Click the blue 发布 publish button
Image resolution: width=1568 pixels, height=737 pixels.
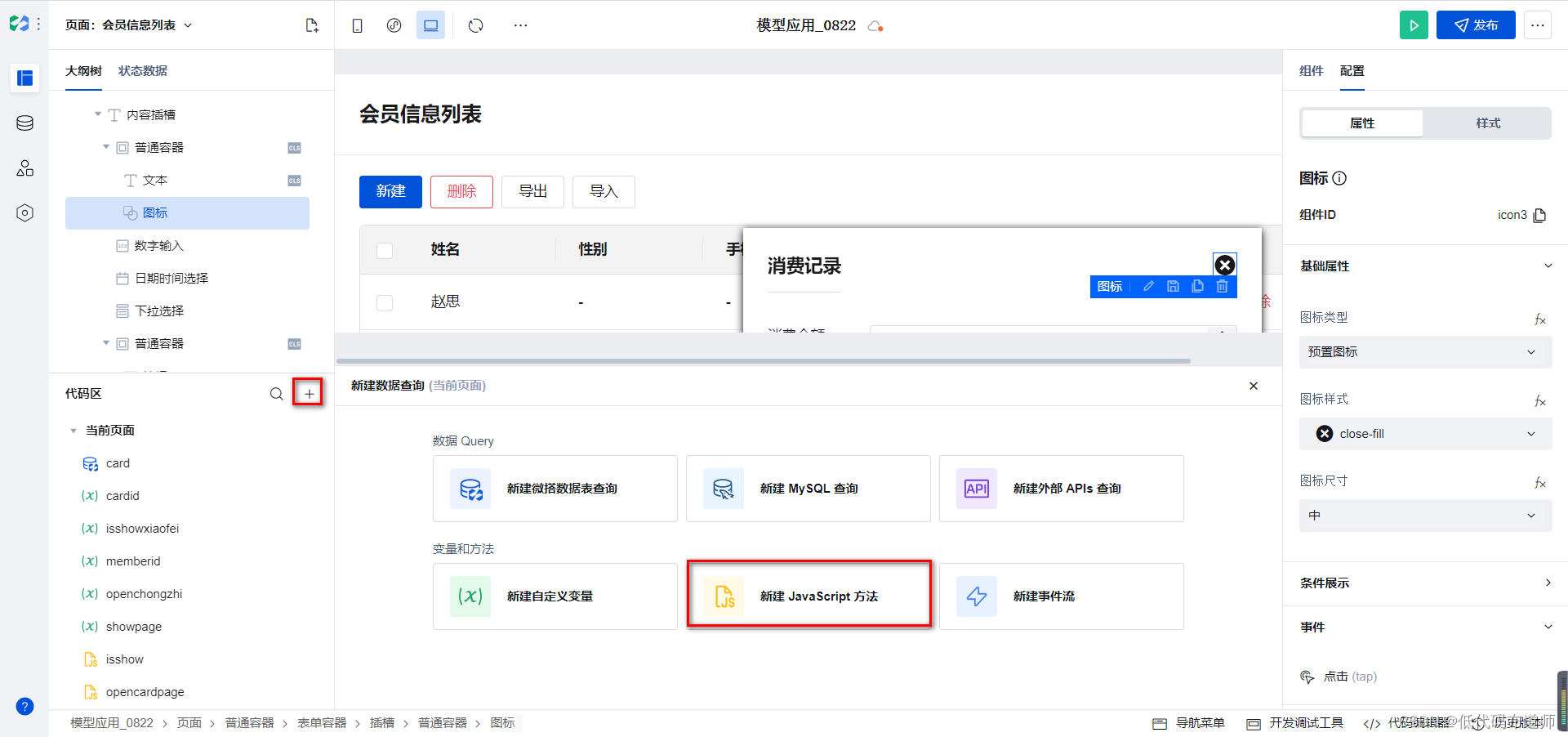pos(1476,25)
